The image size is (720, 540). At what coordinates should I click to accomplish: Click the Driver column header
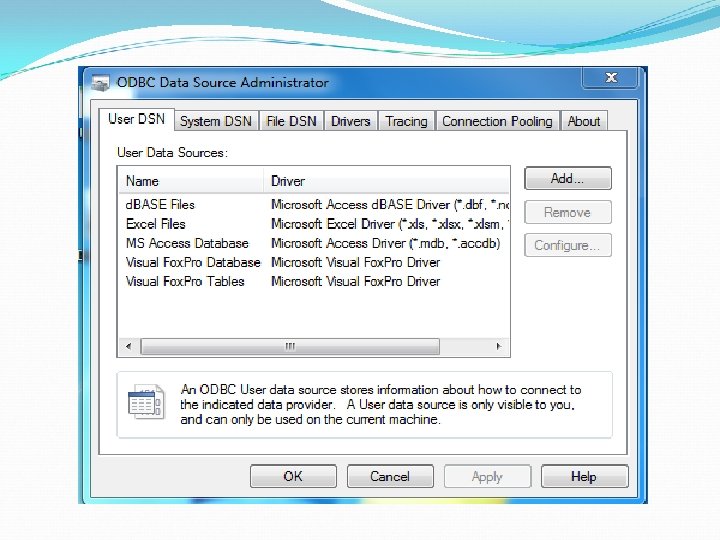[387, 181]
